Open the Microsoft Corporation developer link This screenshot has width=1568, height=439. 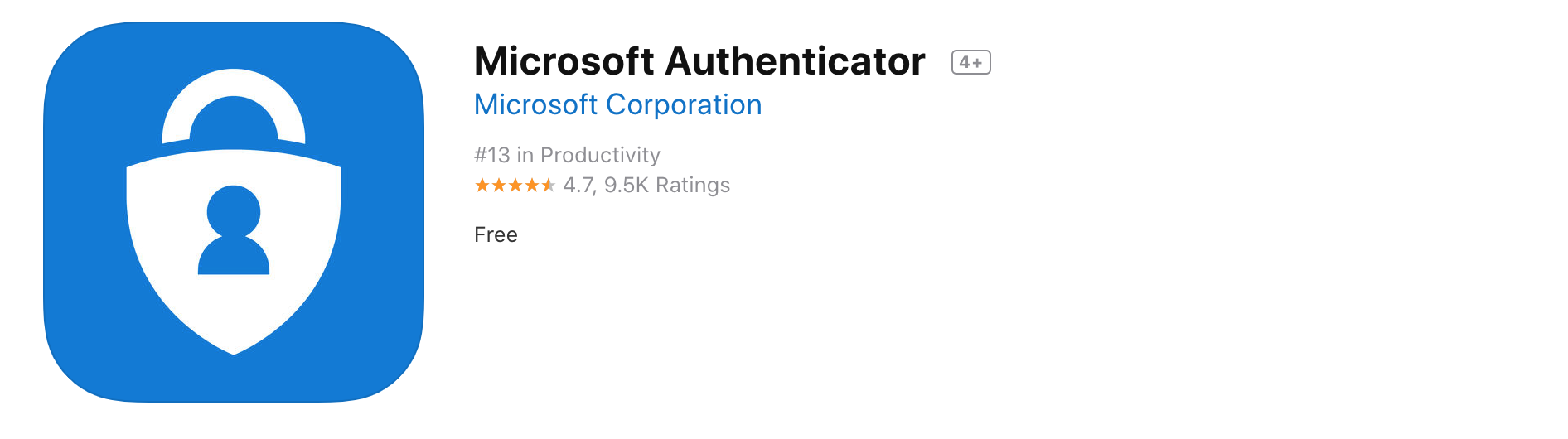(x=617, y=105)
